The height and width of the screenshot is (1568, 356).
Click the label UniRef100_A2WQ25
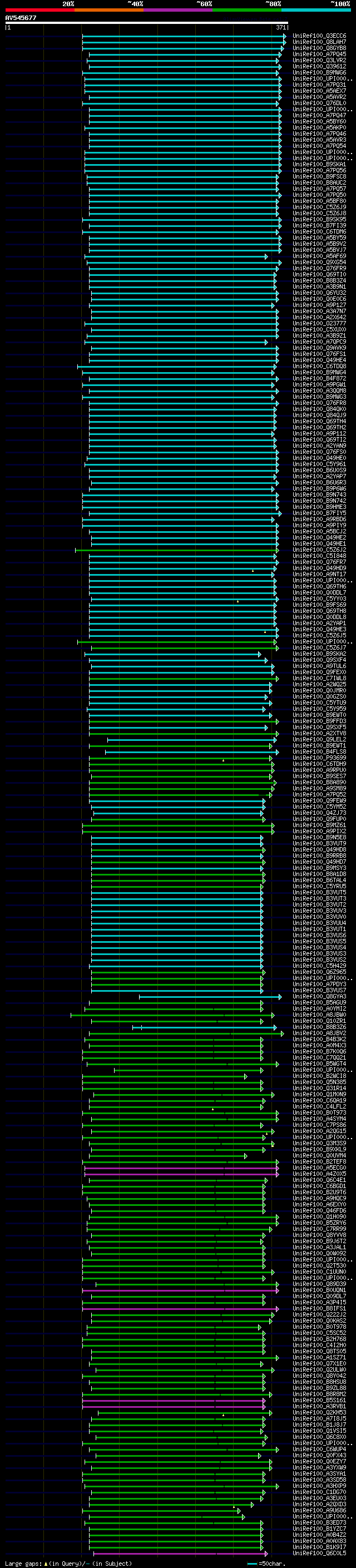(319, 684)
